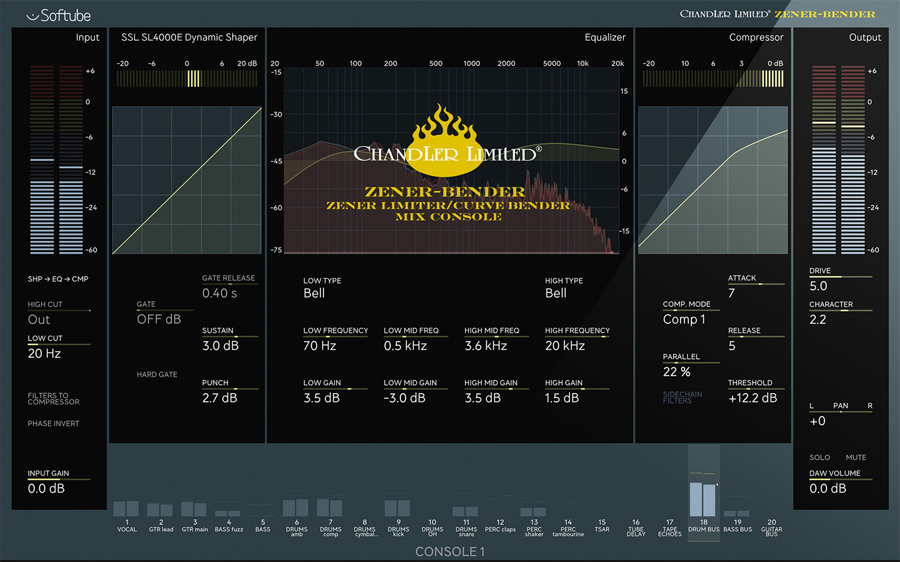900x562 pixels.
Task: Click the PARALLEL 22 % value
Action: coord(677,371)
